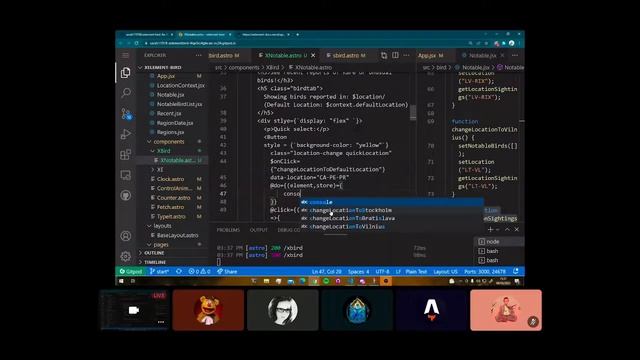The height and width of the screenshot is (360, 640).
Task: Click the open changes icon in the editor toolbar
Action: pos(384,55)
